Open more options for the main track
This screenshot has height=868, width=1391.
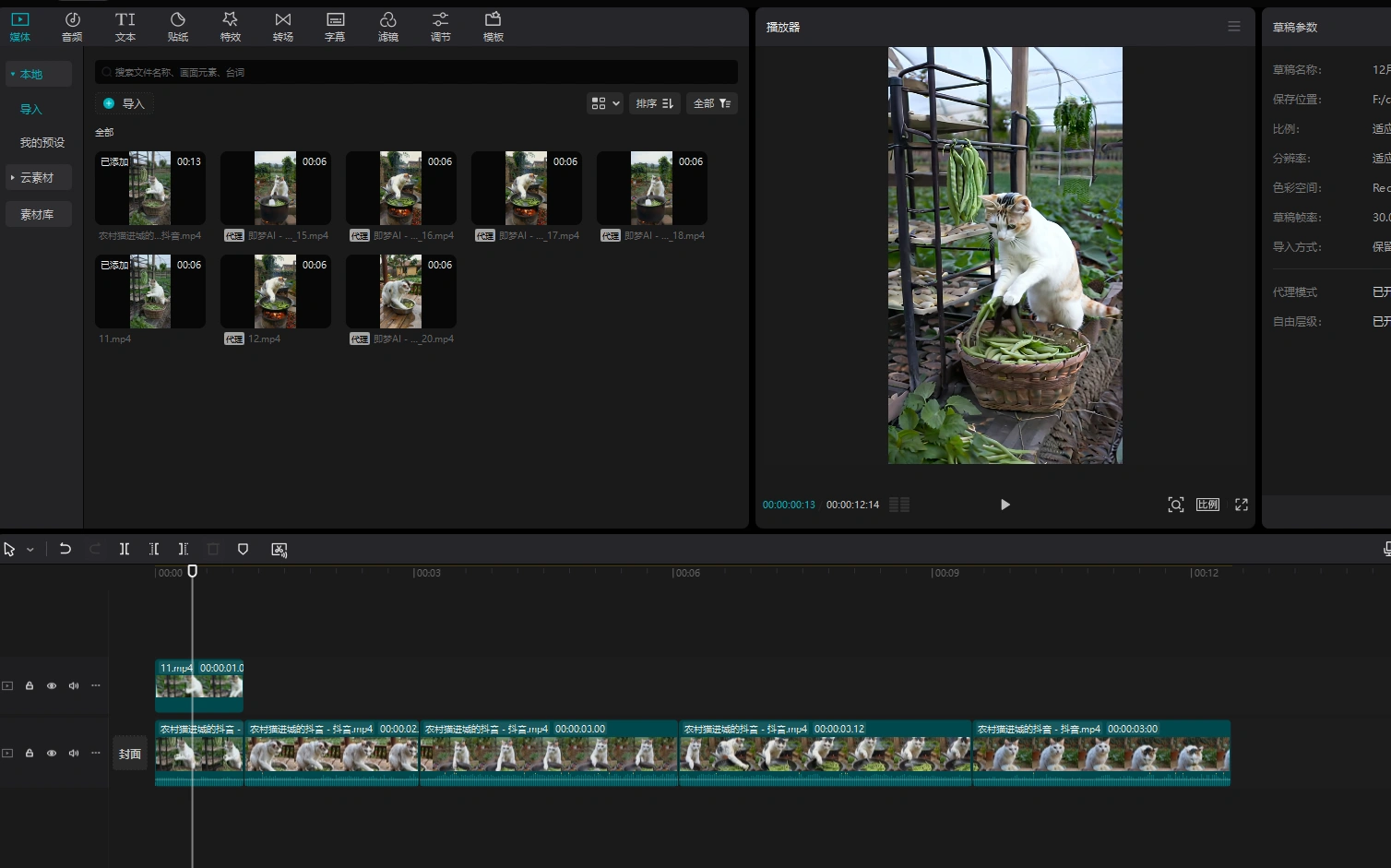tap(96, 753)
